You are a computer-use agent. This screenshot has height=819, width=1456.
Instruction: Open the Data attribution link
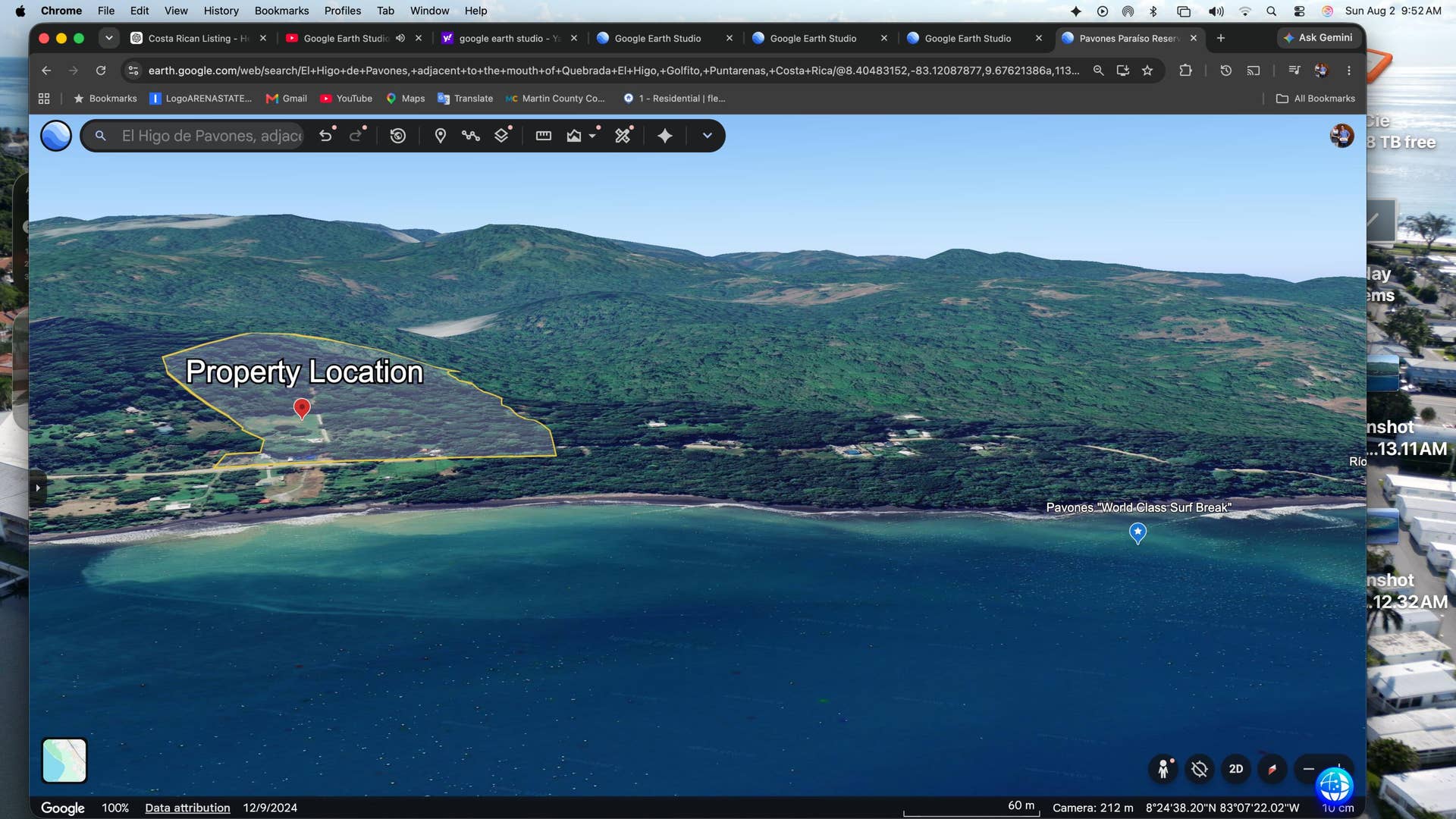pos(187,808)
